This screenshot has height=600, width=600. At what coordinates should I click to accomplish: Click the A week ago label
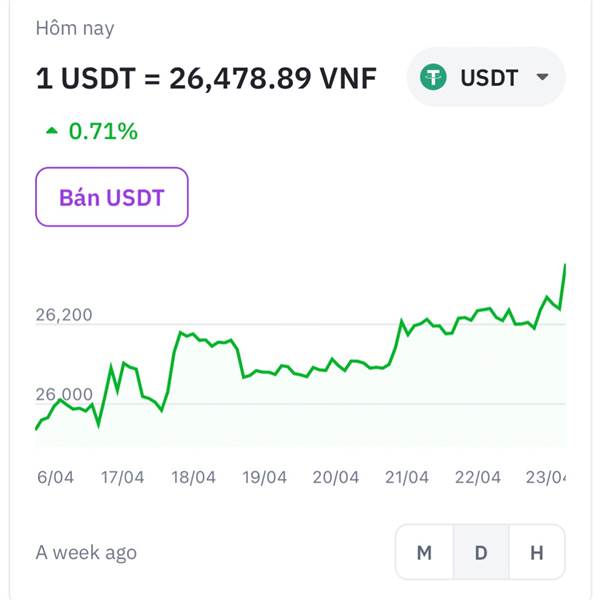[86, 553]
